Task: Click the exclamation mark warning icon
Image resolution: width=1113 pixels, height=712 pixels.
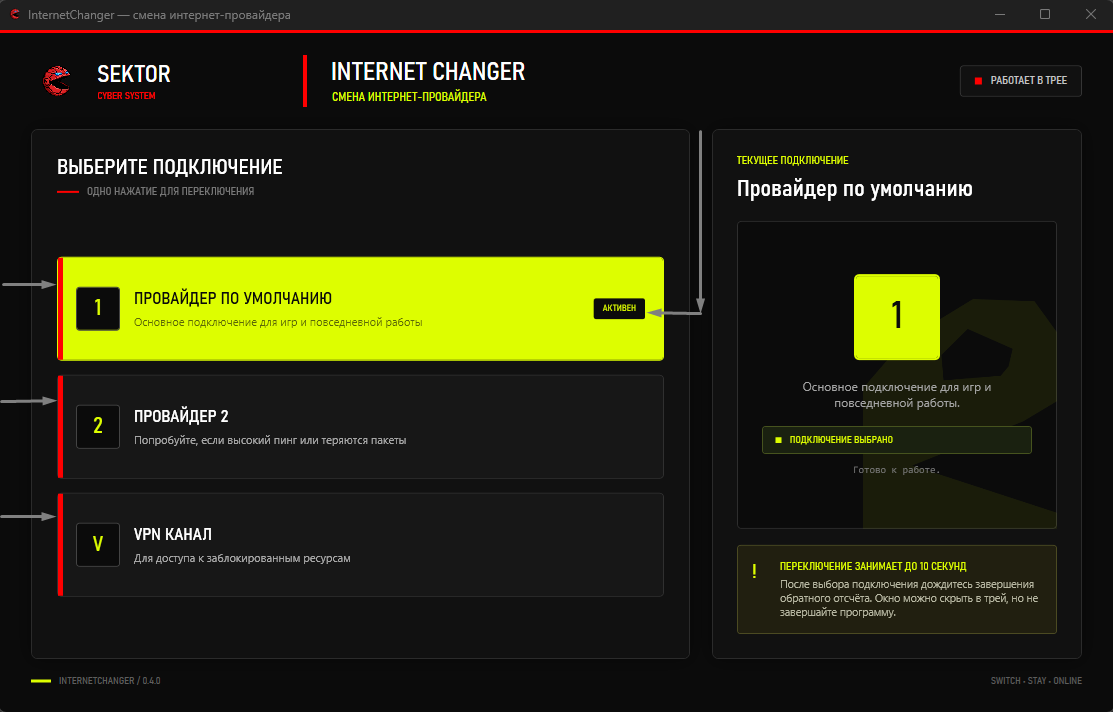Action: (754, 571)
